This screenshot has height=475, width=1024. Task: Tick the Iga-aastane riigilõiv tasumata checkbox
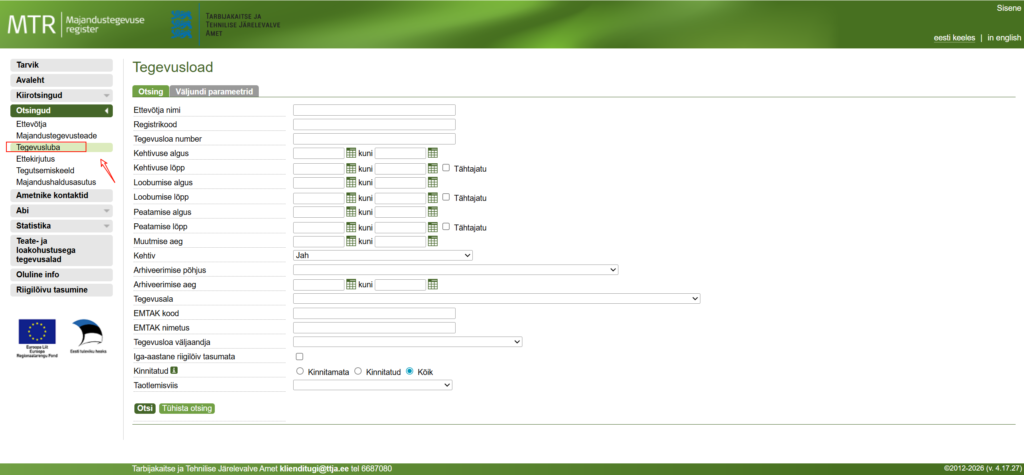299,356
